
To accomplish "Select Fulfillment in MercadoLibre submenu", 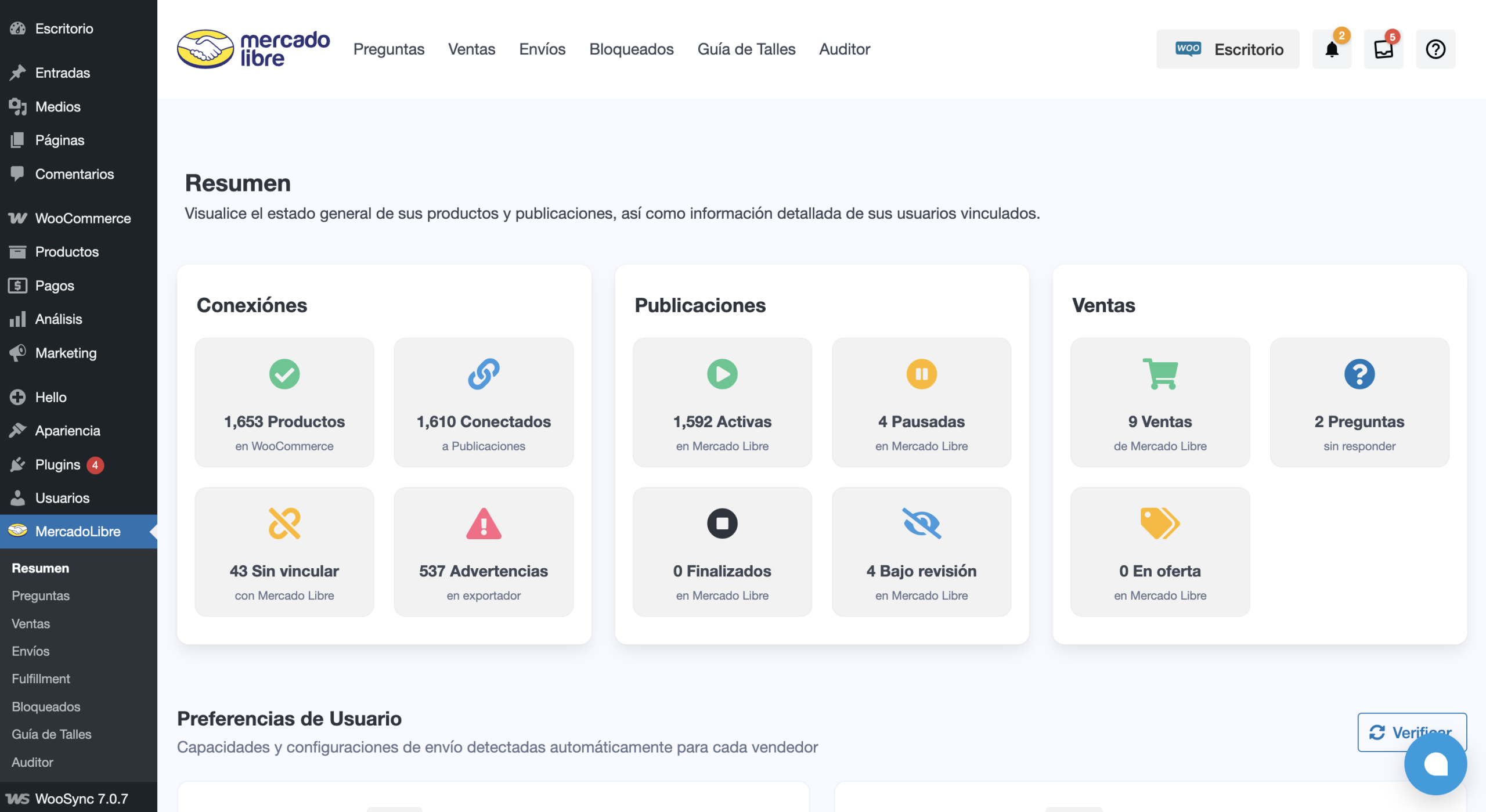I will pyautogui.click(x=41, y=679).
